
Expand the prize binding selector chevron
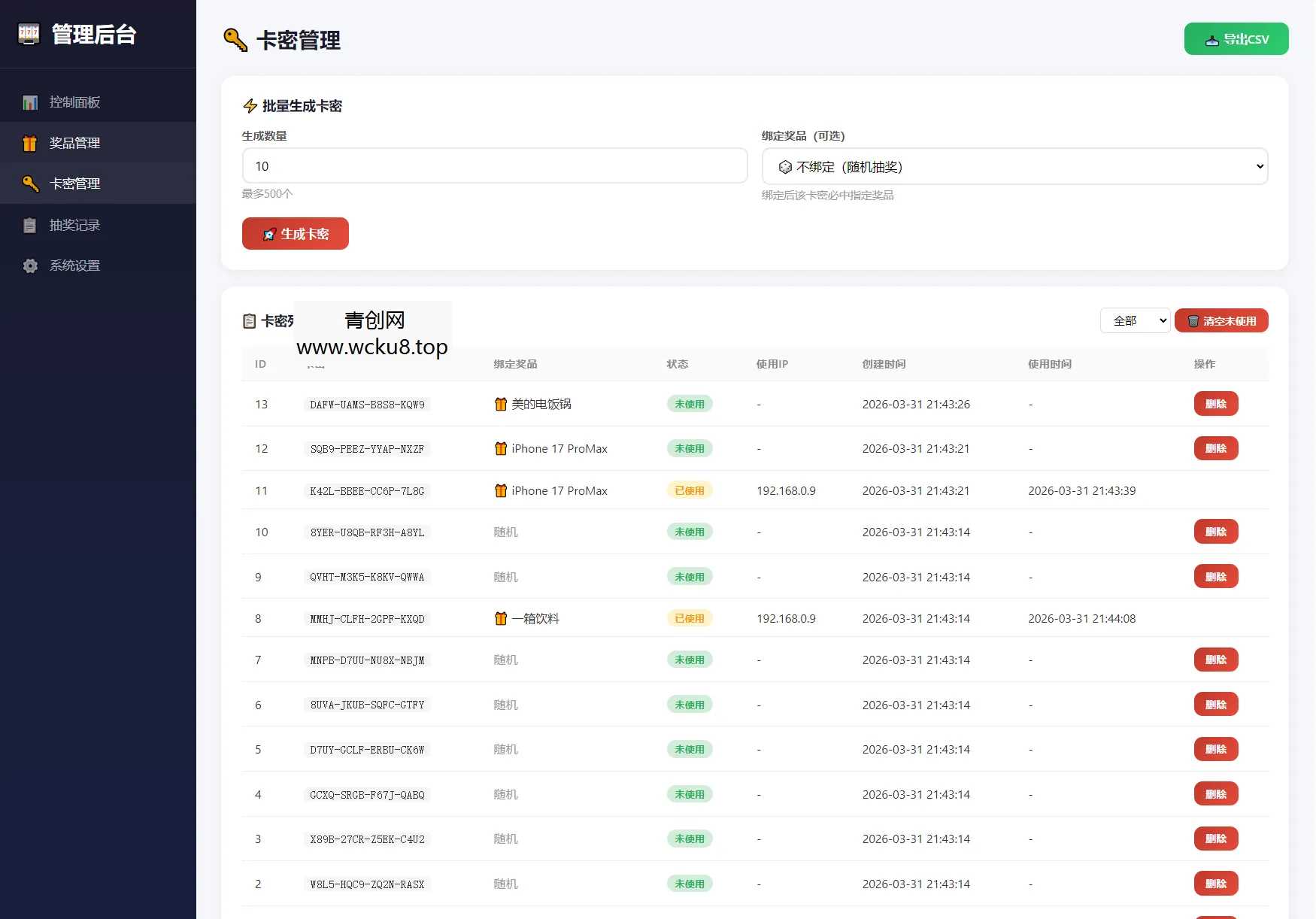(1260, 166)
